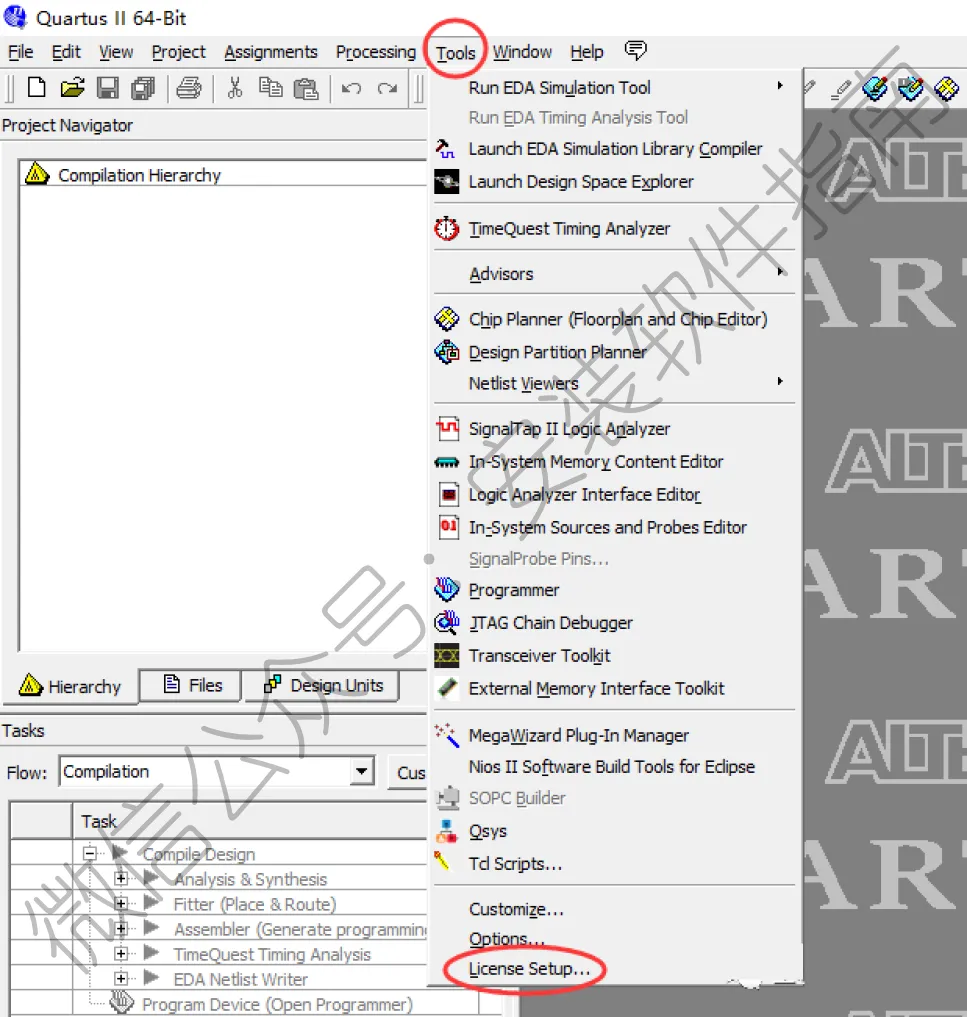Click the TimeQuest Timing Analyzer clock icon
Viewport: 967px width, 1017px height.
pos(446,228)
